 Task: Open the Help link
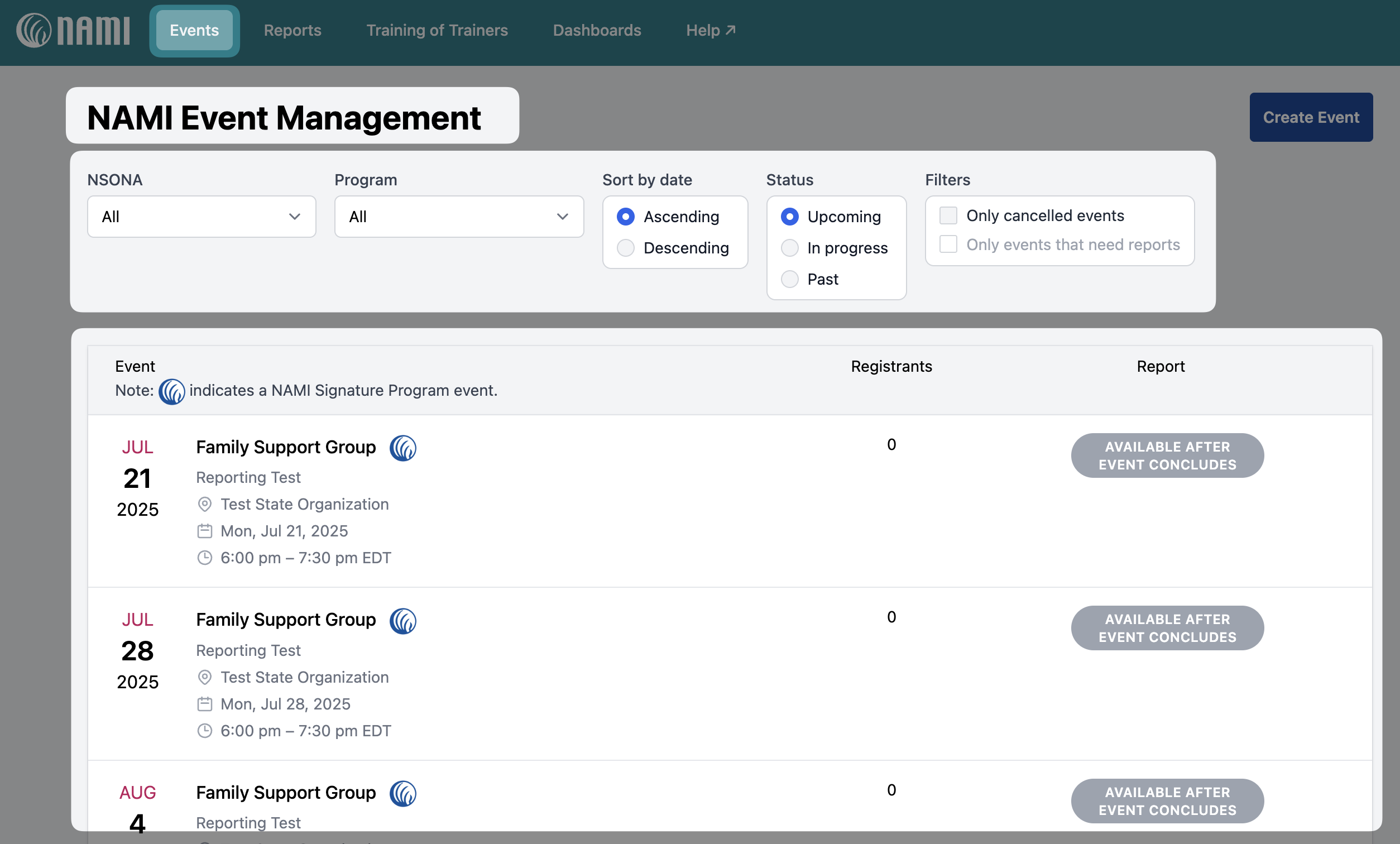click(x=711, y=30)
